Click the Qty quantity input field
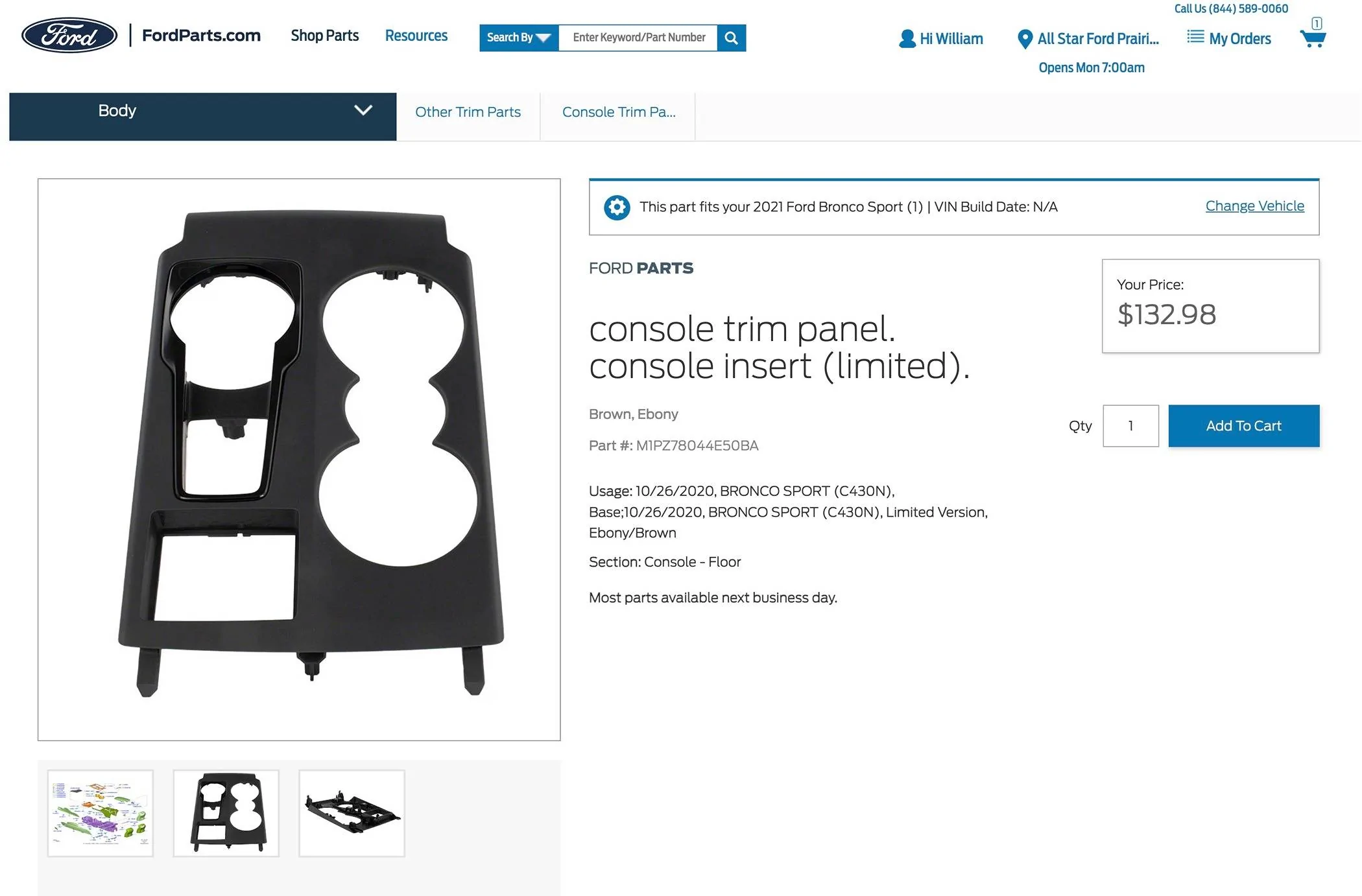 pos(1130,426)
